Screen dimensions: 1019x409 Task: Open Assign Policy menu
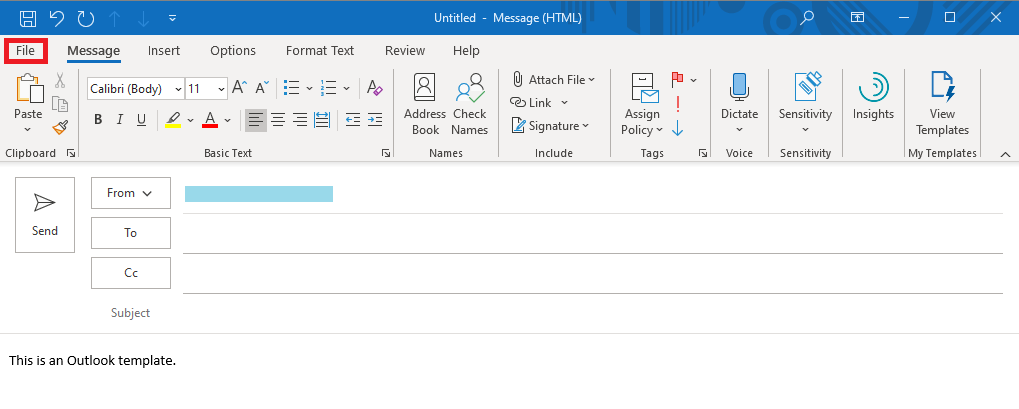click(642, 104)
